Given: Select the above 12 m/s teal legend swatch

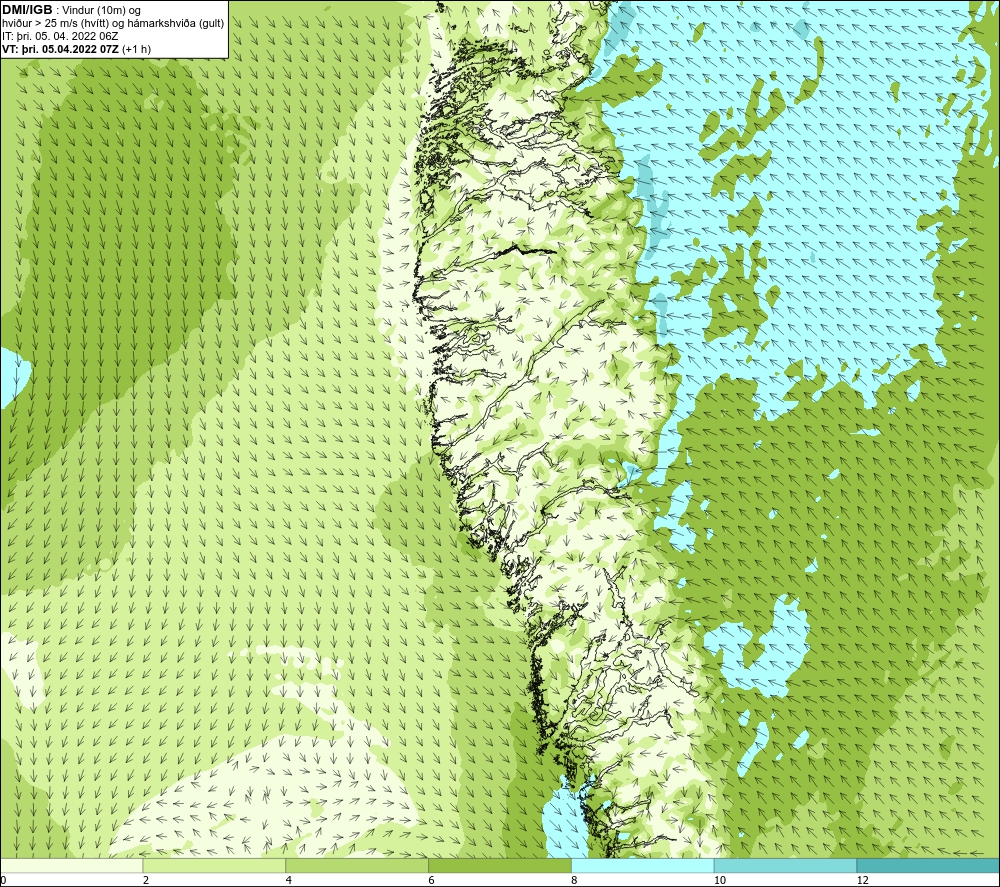Looking at the screenshot, I should click(x=929, y=865).
